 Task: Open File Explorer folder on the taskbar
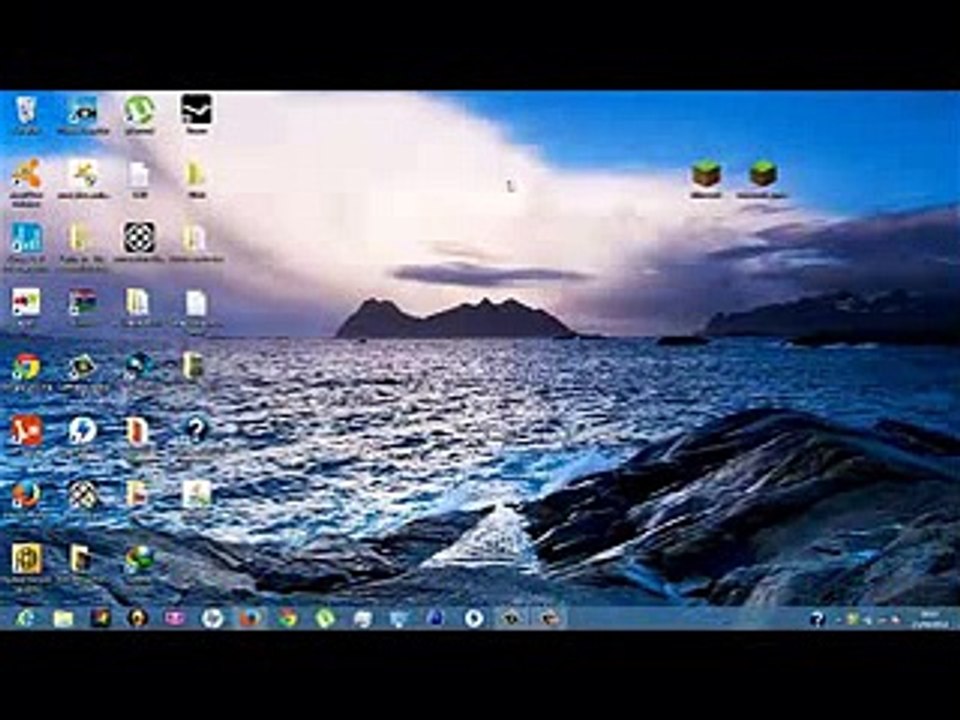(x=64, y=618)
